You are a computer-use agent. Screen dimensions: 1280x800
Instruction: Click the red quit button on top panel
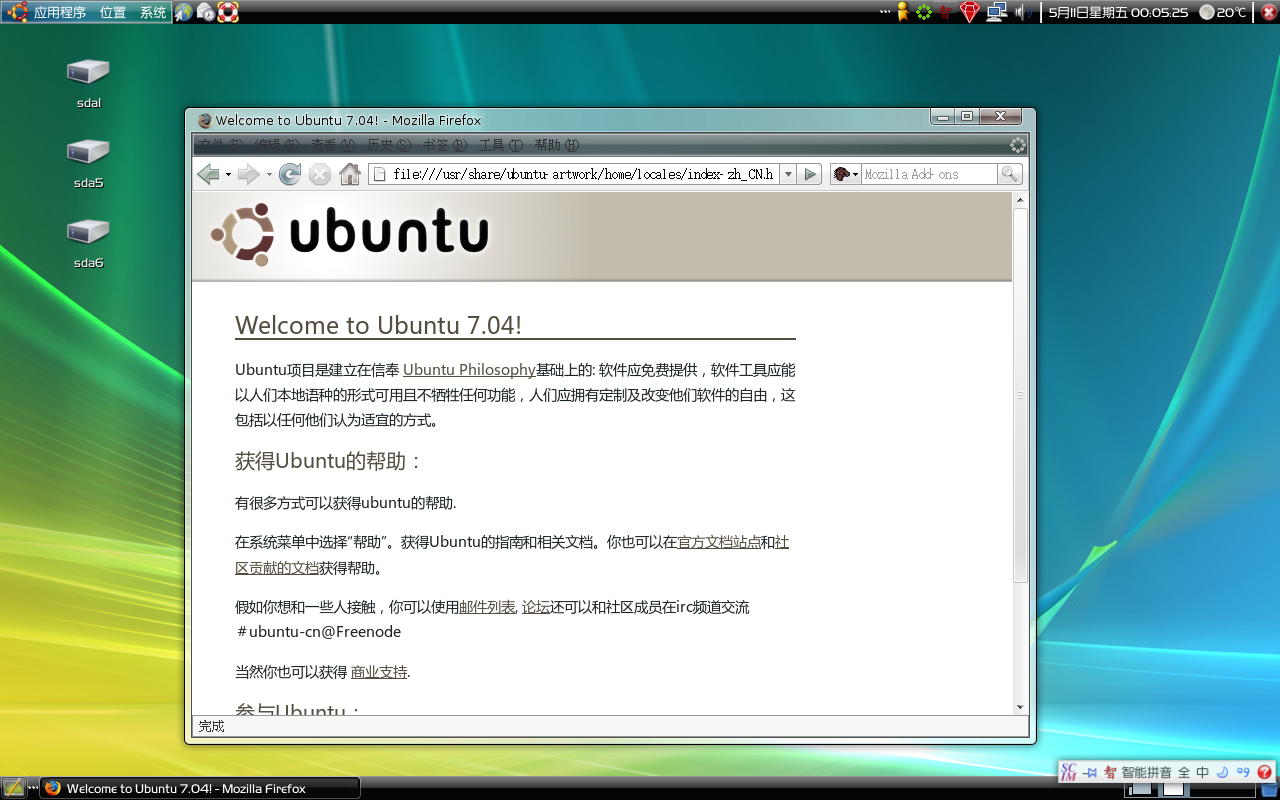point(1267,12)
